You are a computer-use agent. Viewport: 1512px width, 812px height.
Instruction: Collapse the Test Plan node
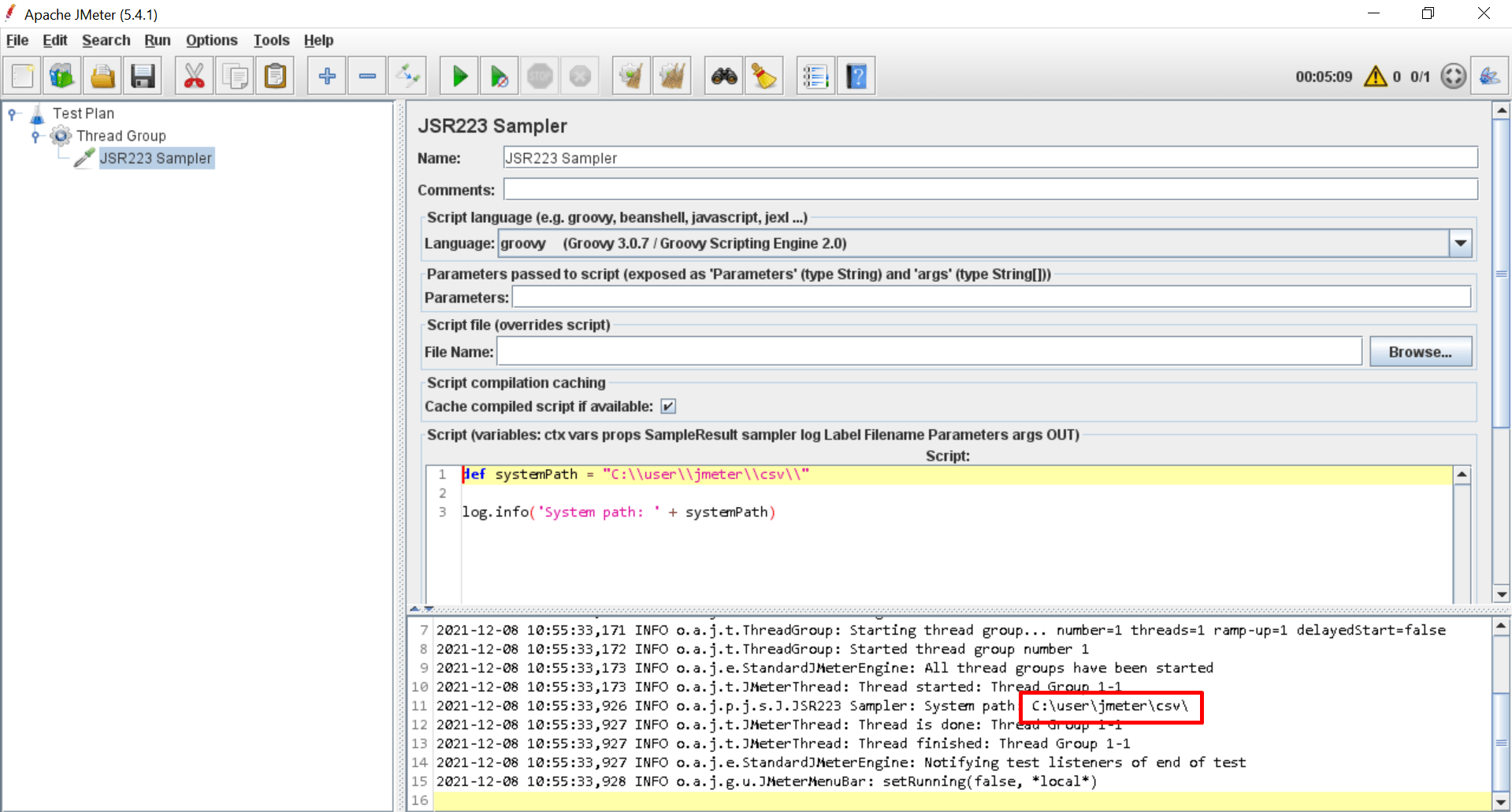tap(13, 113)
